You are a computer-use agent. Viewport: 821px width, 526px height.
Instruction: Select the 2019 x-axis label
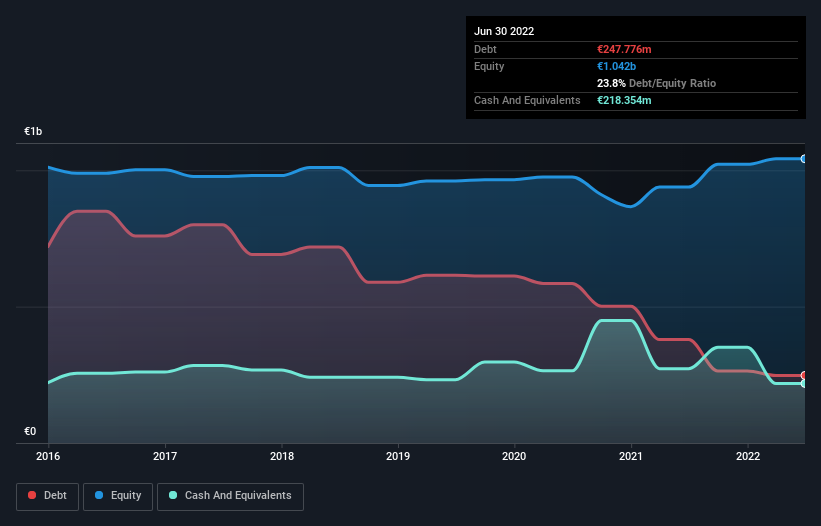tap(398, 456)
